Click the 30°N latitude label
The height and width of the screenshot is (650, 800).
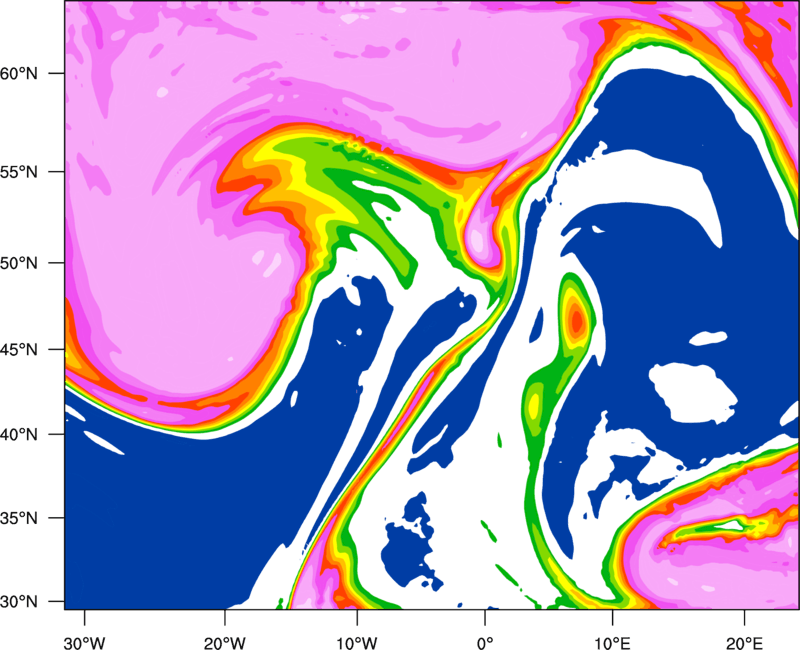coord(19,602)
